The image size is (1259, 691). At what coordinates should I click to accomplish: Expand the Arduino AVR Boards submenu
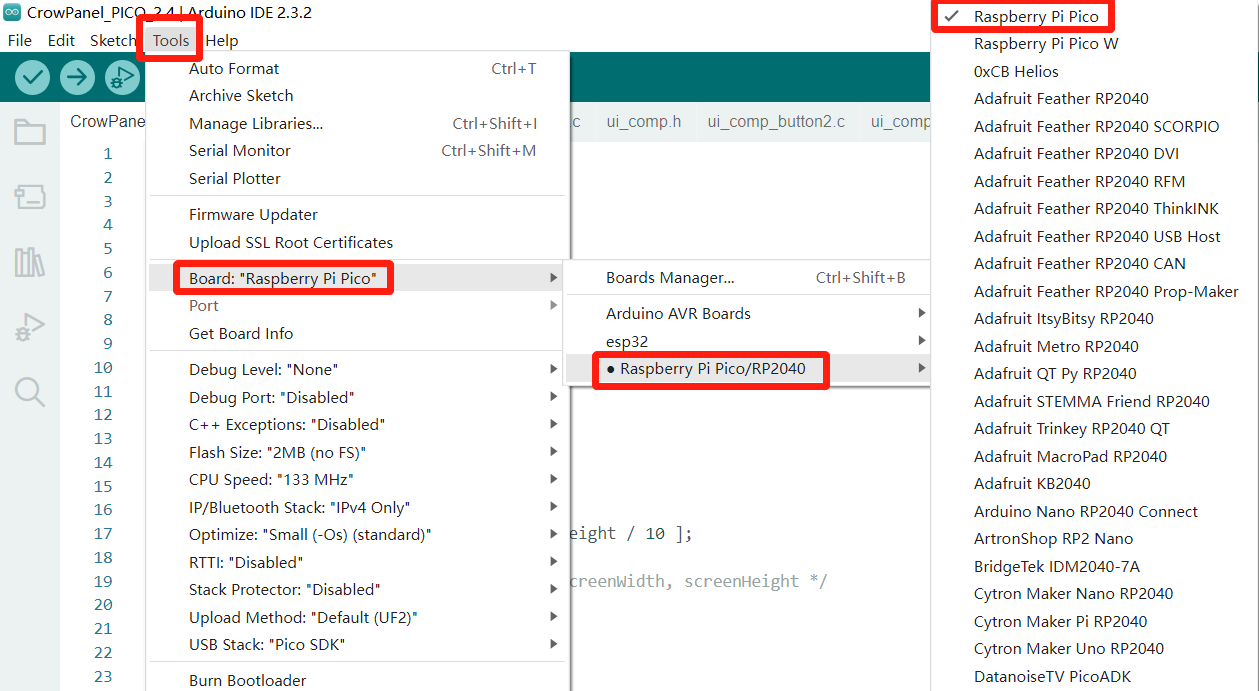tap(747, 314)
